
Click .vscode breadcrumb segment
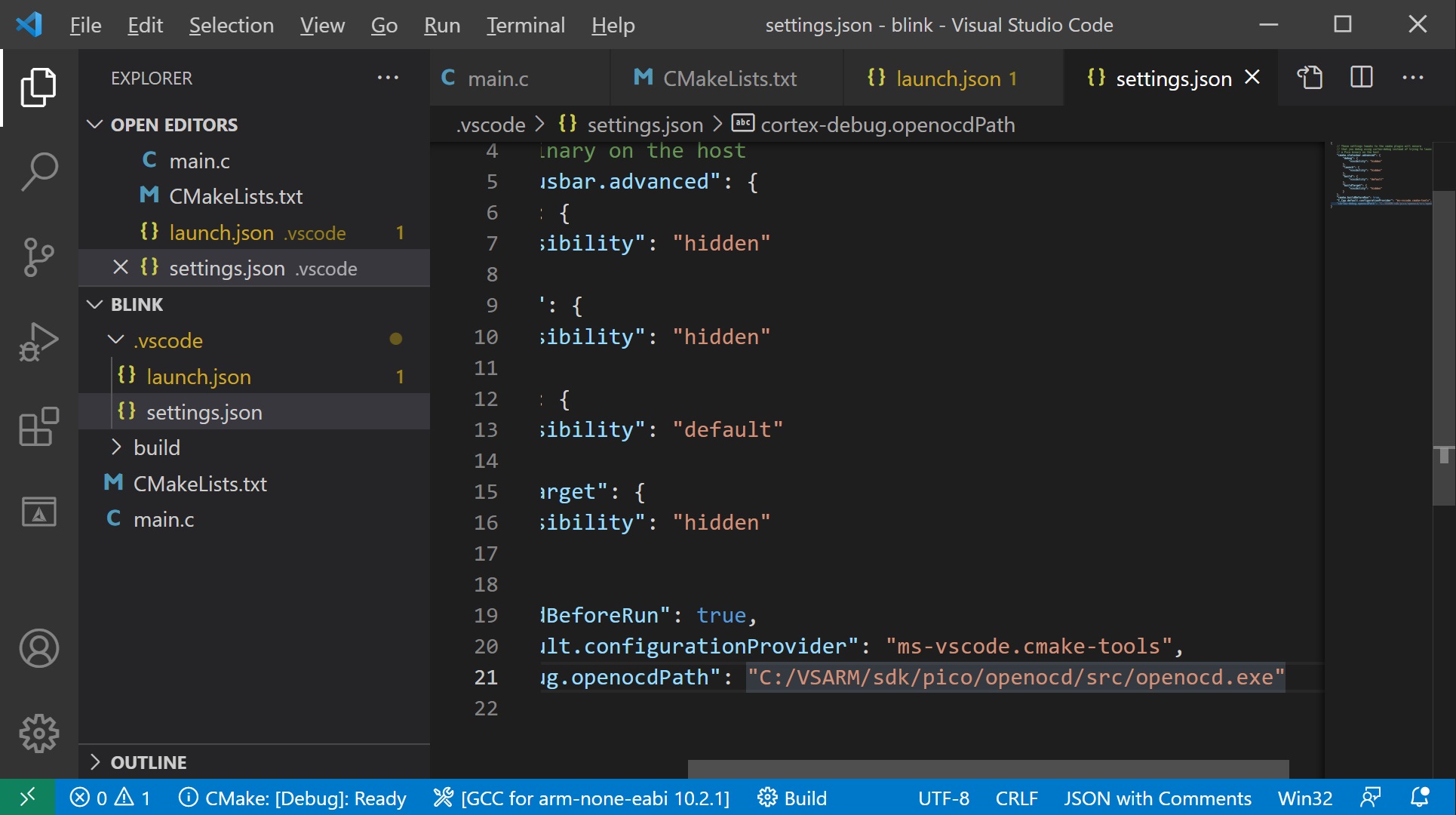coord(490,125)
